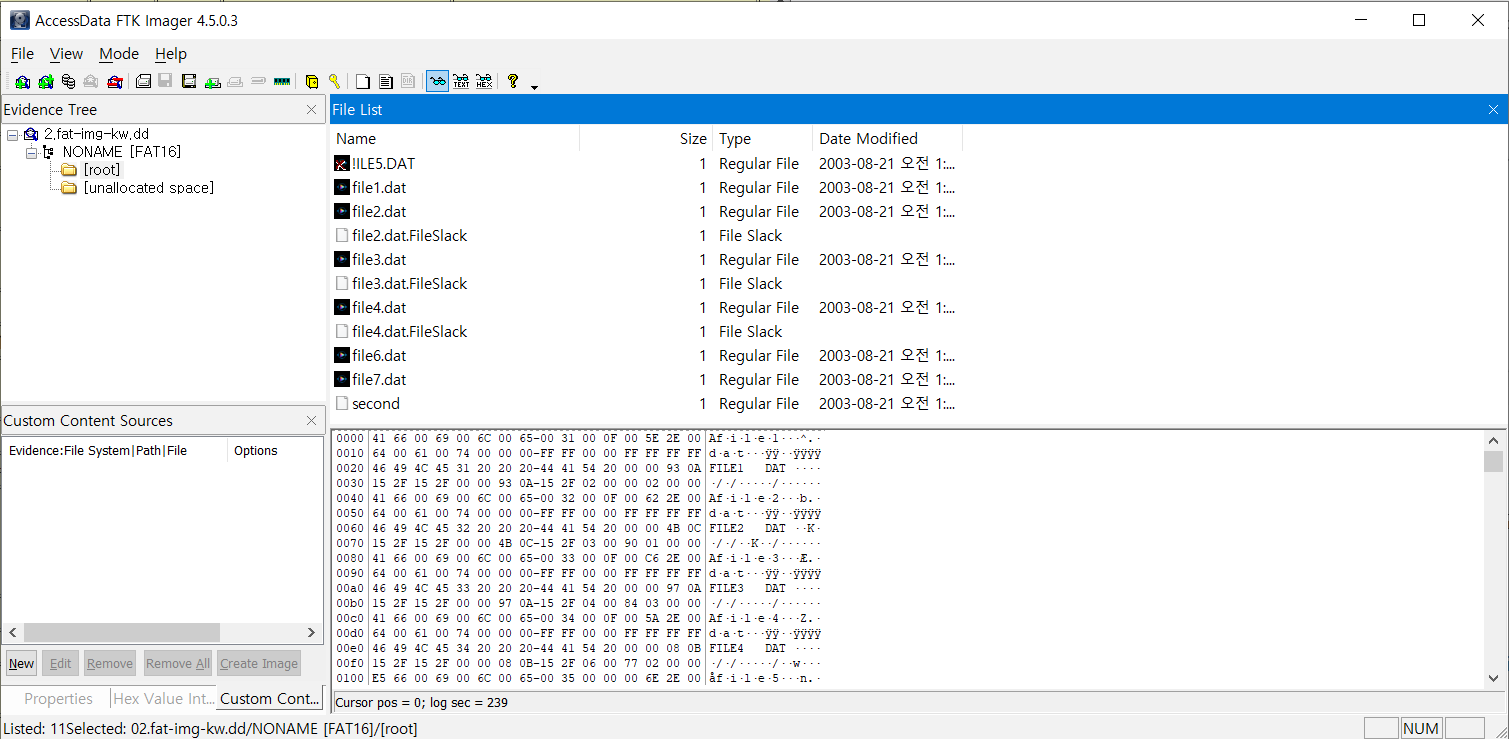Select file2.dat.FileSlack entry
Screen dimensions: 1509x739
tap(410, 235)
